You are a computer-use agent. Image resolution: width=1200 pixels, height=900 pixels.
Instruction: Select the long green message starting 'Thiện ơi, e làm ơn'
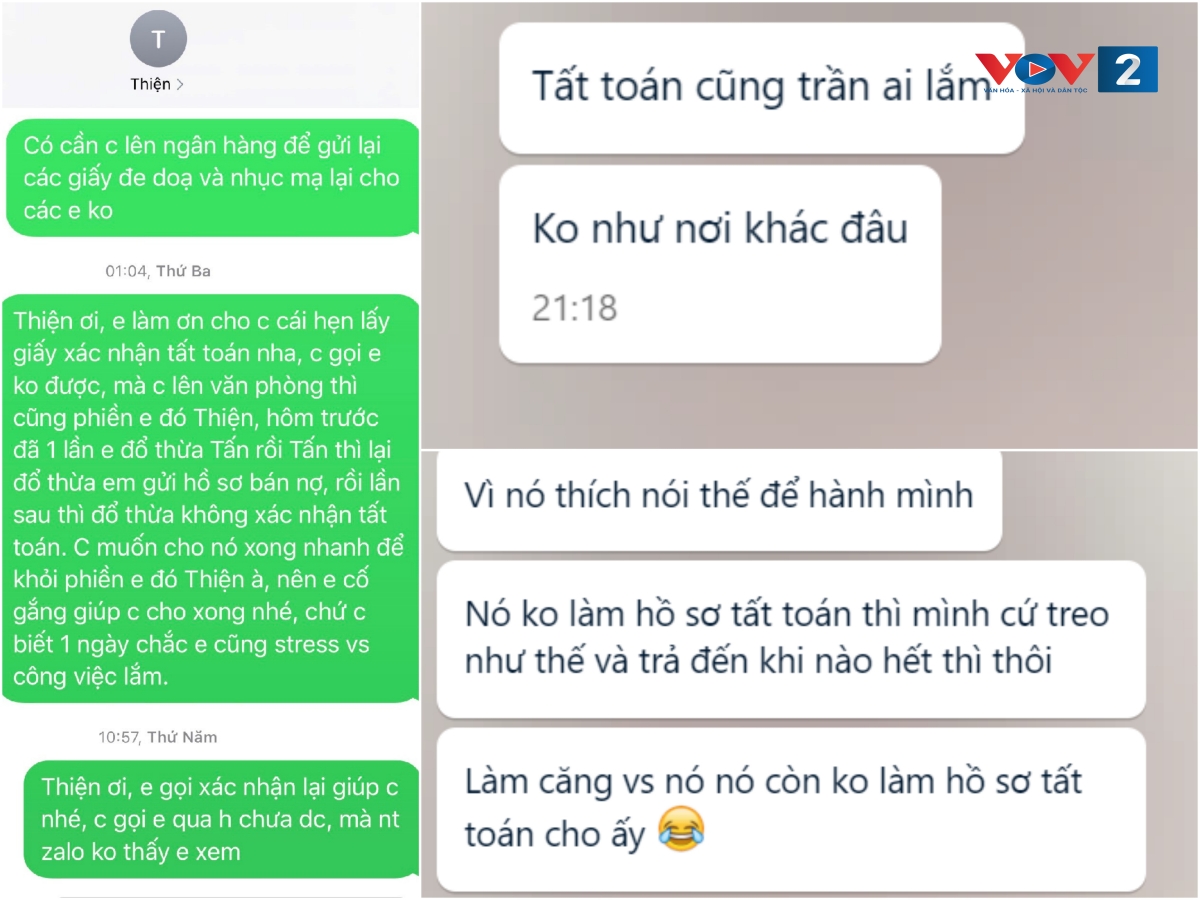[210, 498]
